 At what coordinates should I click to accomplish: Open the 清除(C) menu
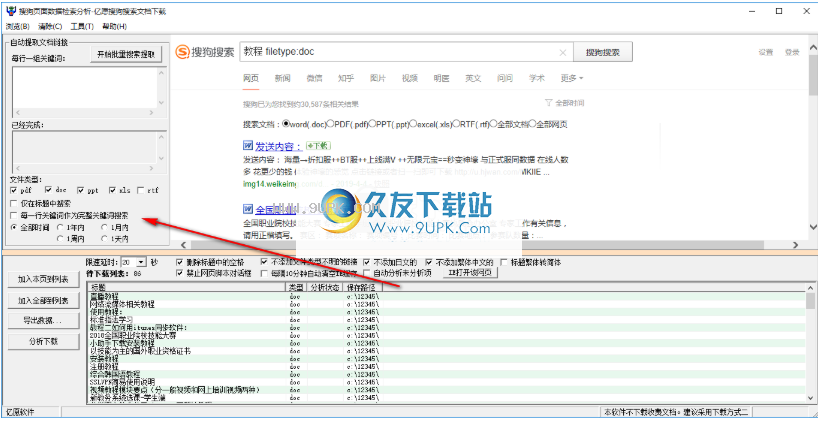point(50,26)
